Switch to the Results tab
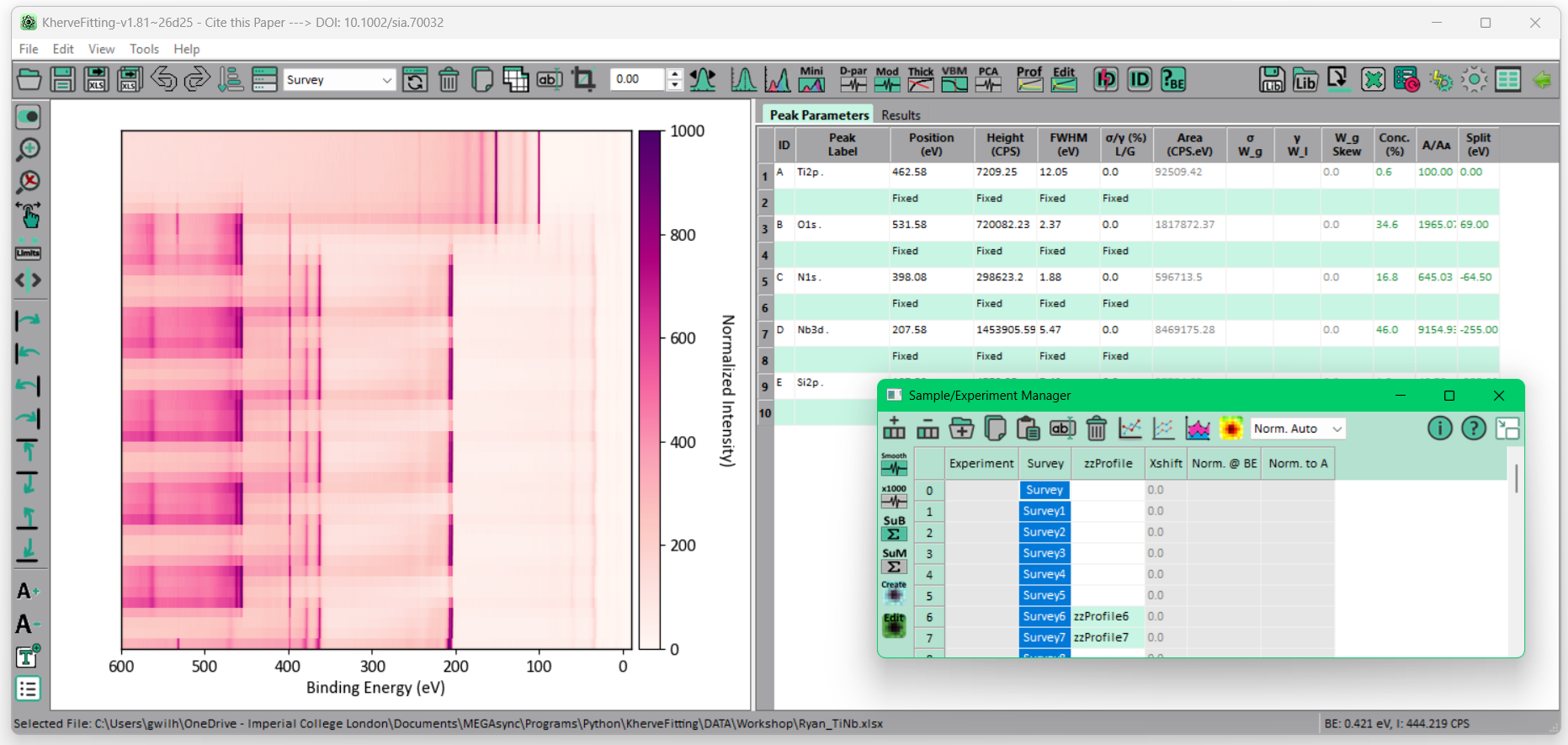The image size is (1568, 745). click(901, 114)
